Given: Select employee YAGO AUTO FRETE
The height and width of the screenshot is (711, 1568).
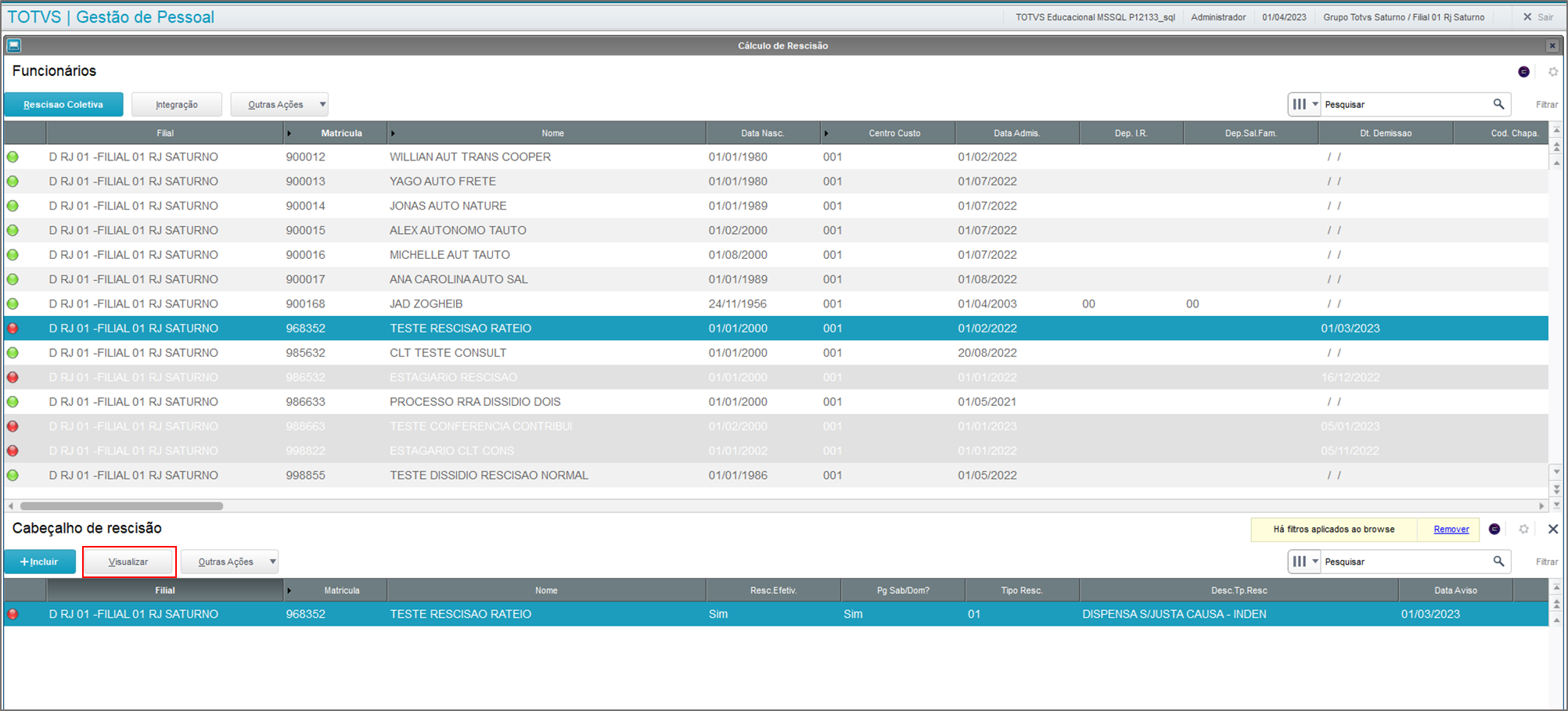Looking at the screenshot, I should pos(776,181).
